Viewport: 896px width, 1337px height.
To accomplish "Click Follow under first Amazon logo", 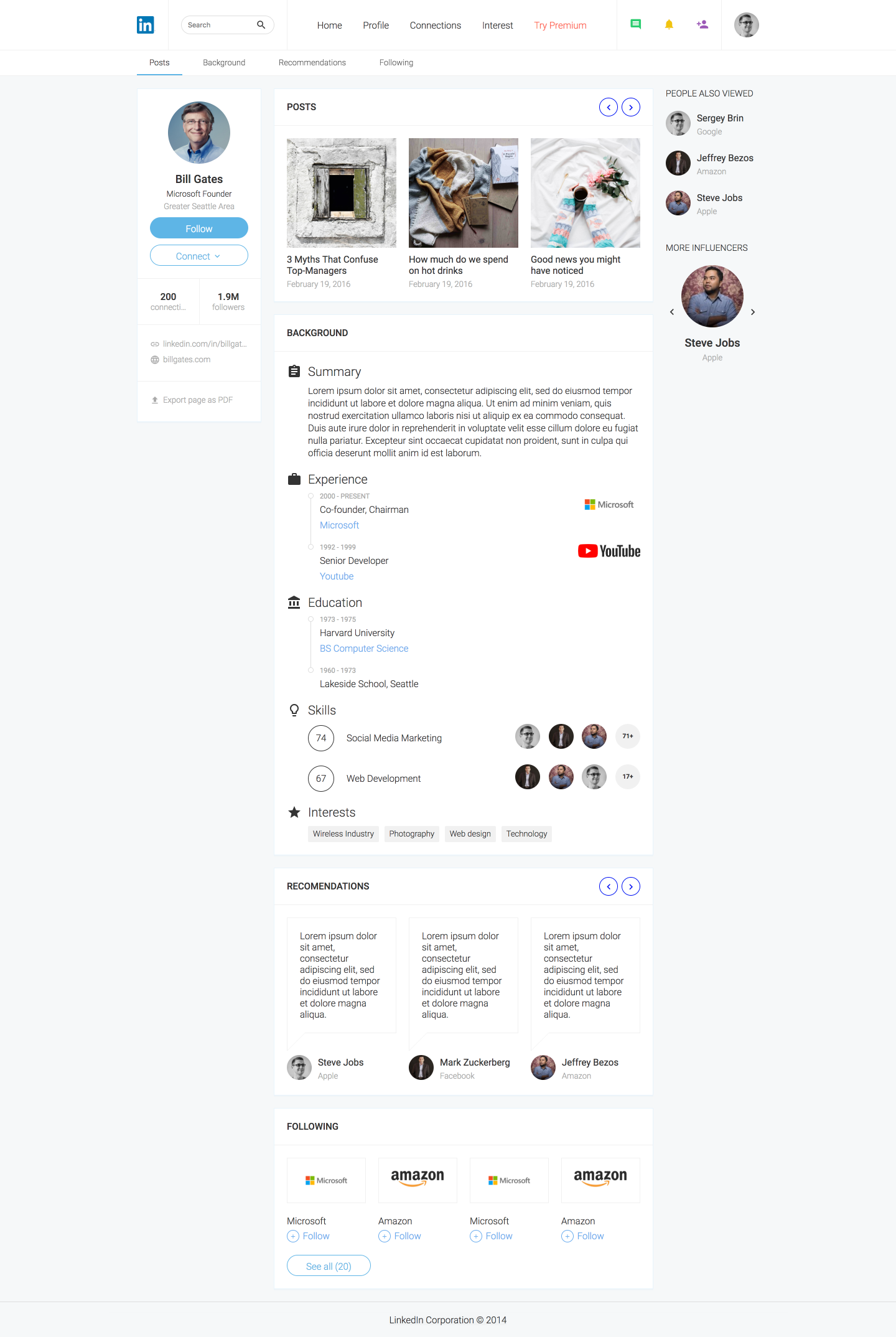I will tap(400, 1236).
